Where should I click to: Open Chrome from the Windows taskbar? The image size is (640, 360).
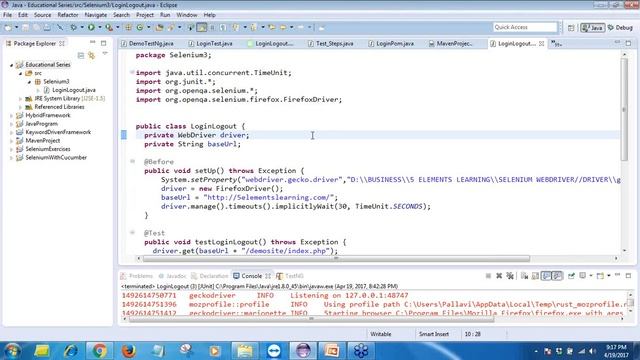(x=99, y=351)
